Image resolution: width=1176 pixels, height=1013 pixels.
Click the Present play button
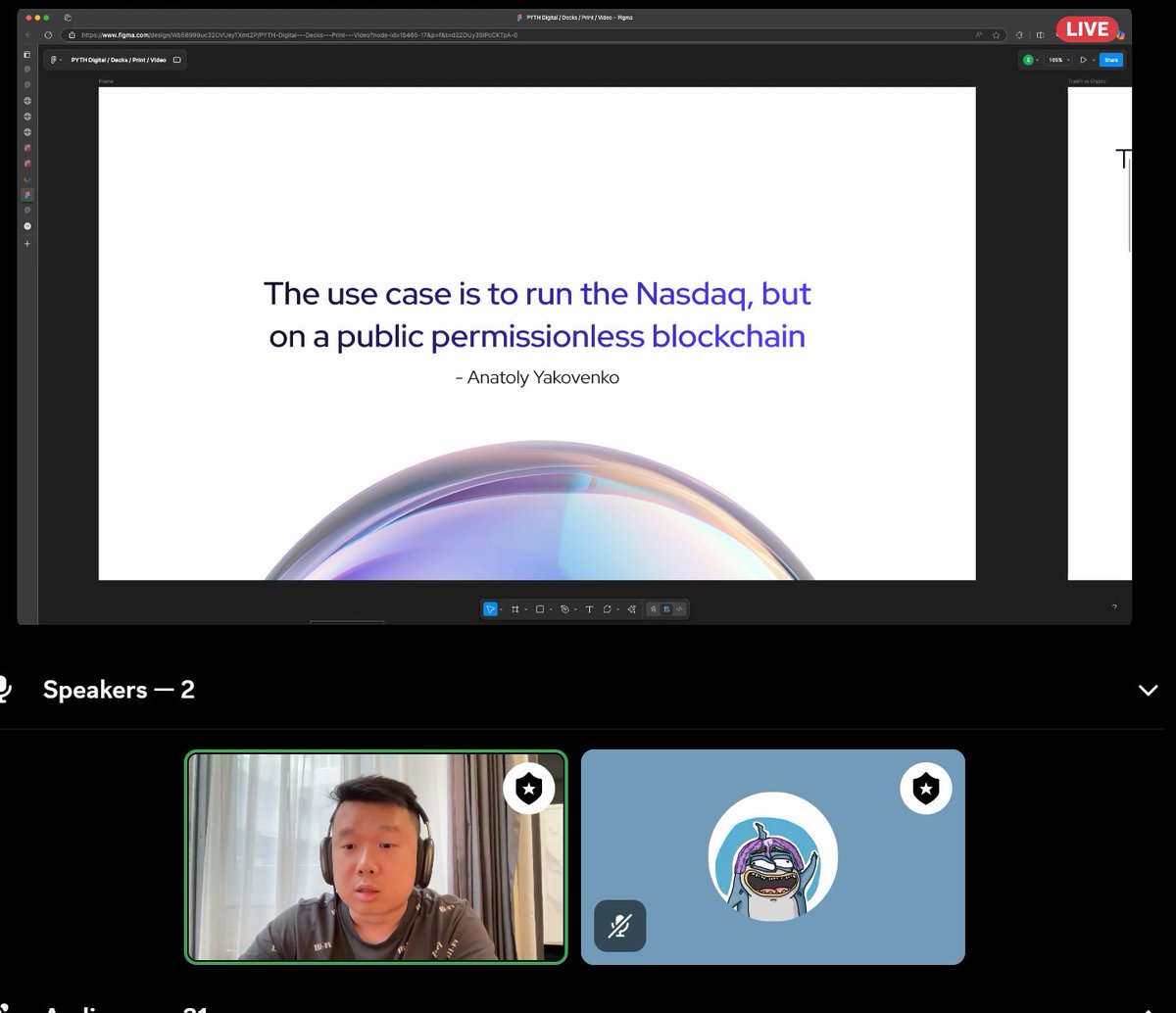pyautogui.click(x=1083, y=60)
